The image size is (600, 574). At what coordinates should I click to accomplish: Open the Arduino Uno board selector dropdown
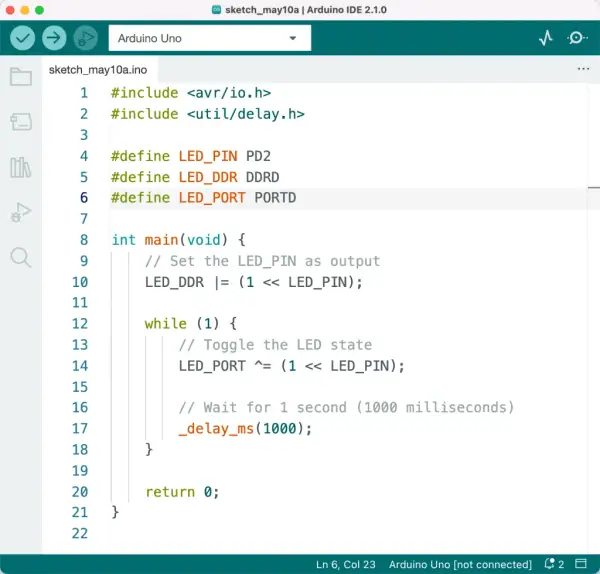point(210,38)
